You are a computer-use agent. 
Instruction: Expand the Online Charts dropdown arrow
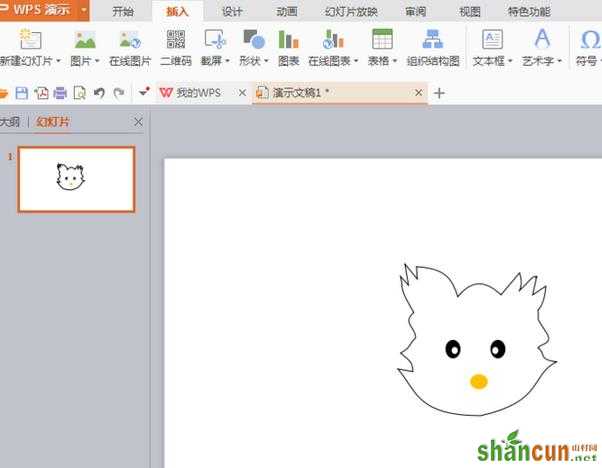tap(356, 61)
